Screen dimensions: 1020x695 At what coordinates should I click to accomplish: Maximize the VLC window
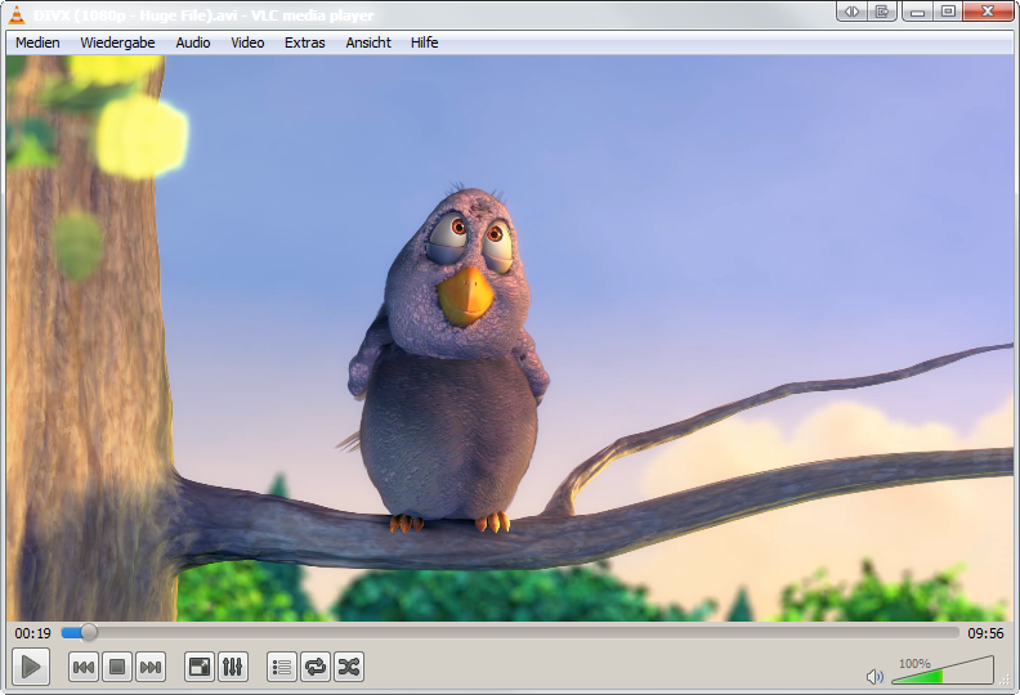pyautogui.click(x=948, y=12)
